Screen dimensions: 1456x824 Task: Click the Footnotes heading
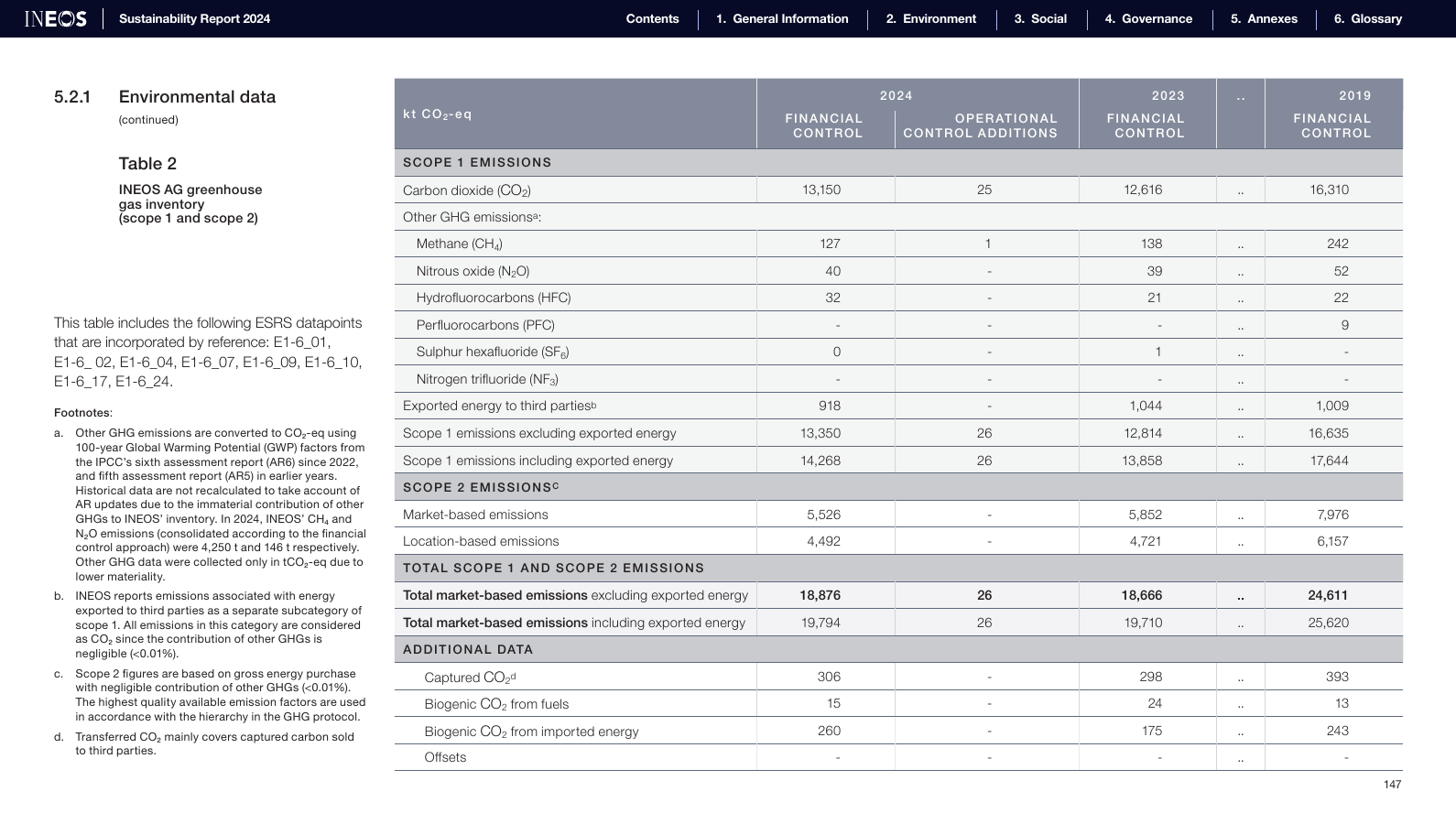click(x=82, y=413)
